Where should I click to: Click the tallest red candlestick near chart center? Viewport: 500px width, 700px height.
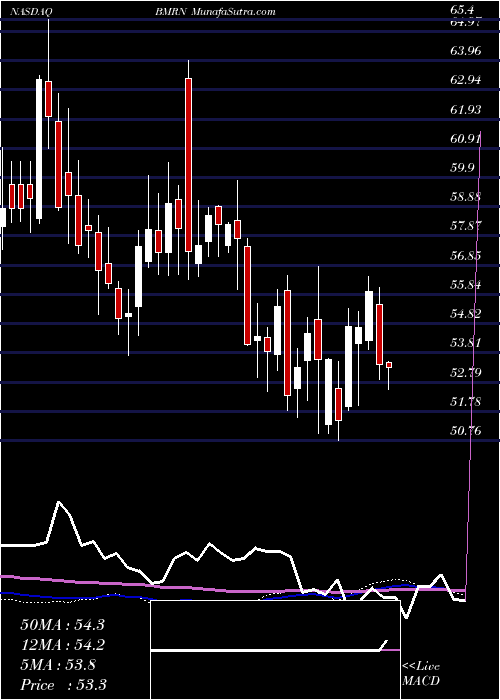(188, 165)
